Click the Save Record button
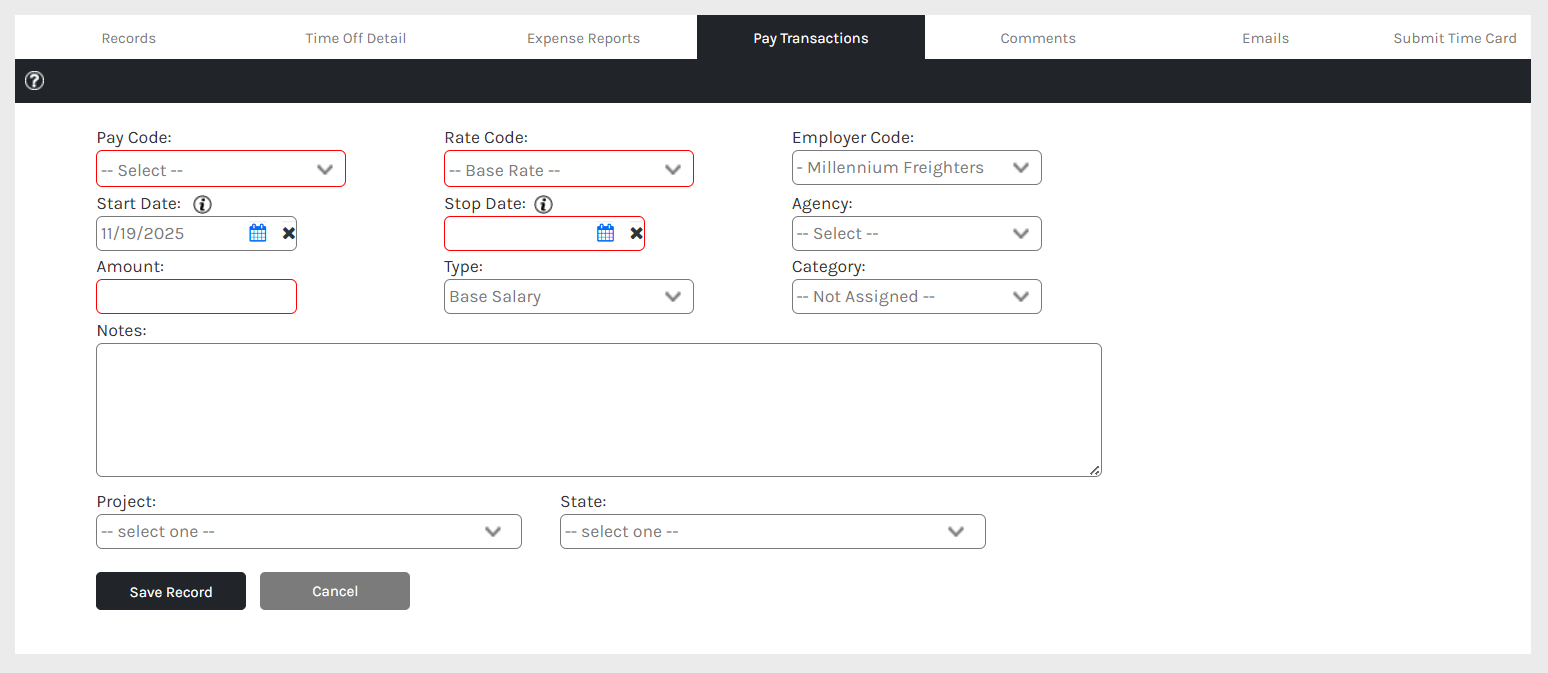The width and height of the screenshot is (1548, 673). [171, 591]
